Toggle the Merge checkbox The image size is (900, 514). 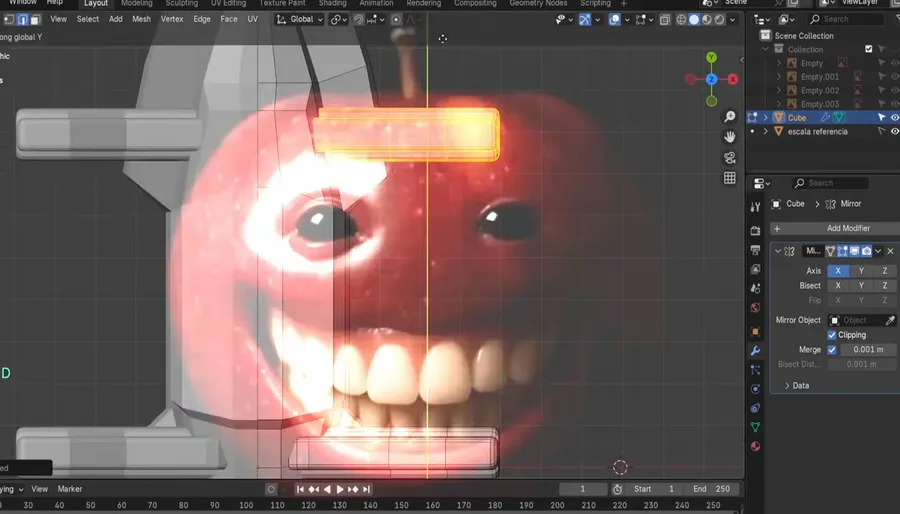point(832,349)
